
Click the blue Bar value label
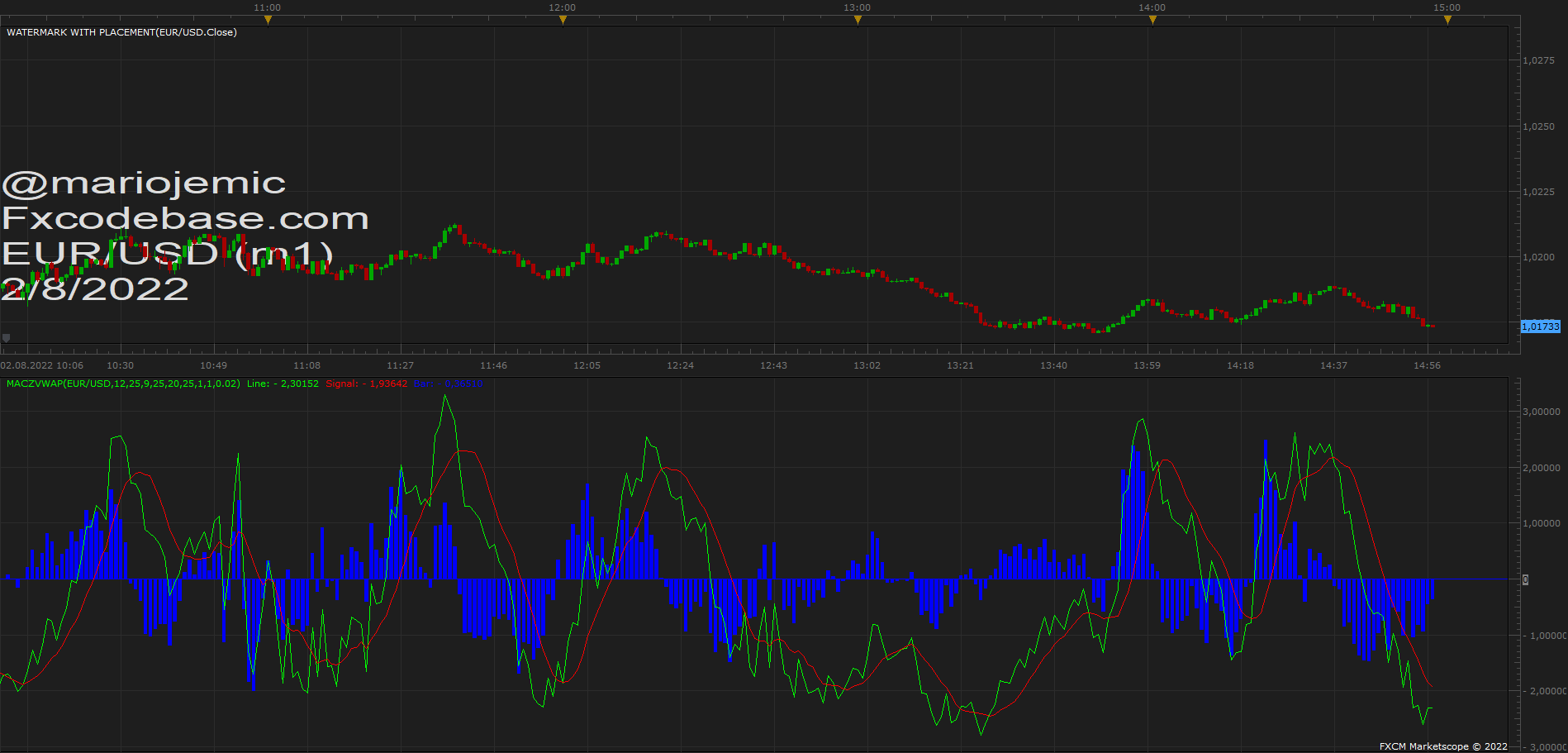448,384
